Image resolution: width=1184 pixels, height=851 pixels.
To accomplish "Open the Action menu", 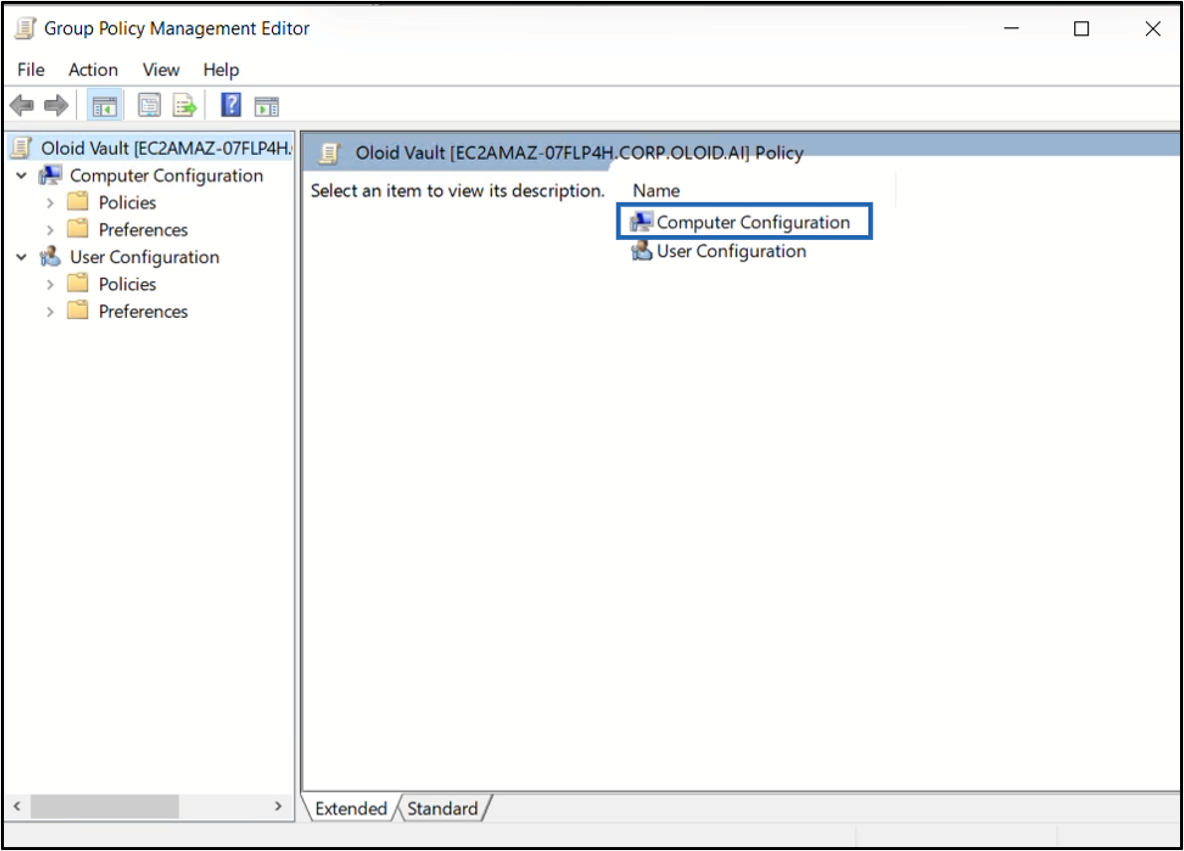I will pyautogui.click(x=93, y=69).
